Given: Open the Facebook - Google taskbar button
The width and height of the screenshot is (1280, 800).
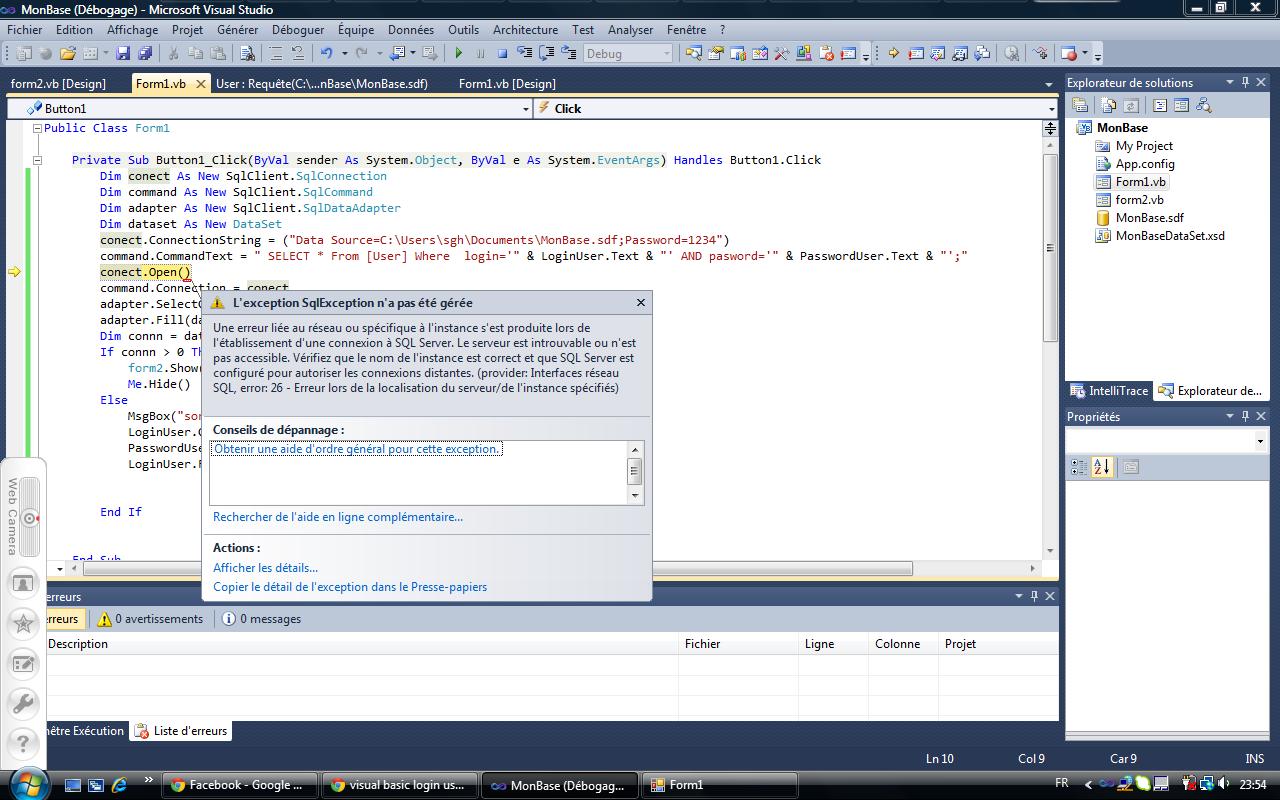Looking at the screenshot, I should [240, 785].
